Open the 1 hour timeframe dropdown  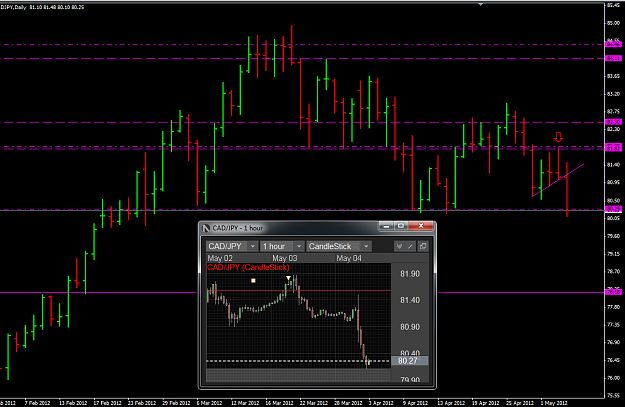[281, 246]
